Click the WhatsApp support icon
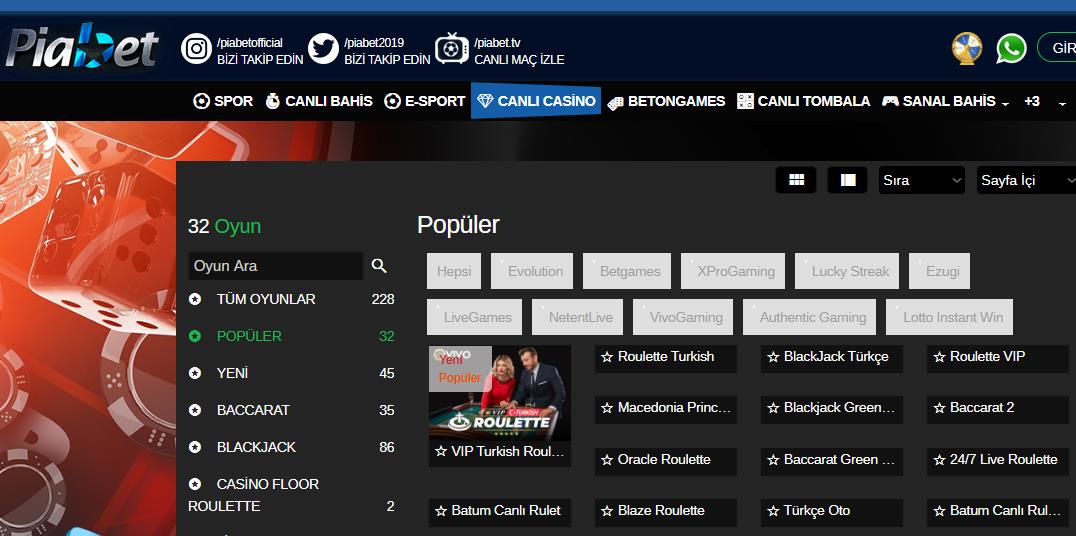Image resolution: width=1076 pixels, height=536 pixels. [x=1011, y=49]
